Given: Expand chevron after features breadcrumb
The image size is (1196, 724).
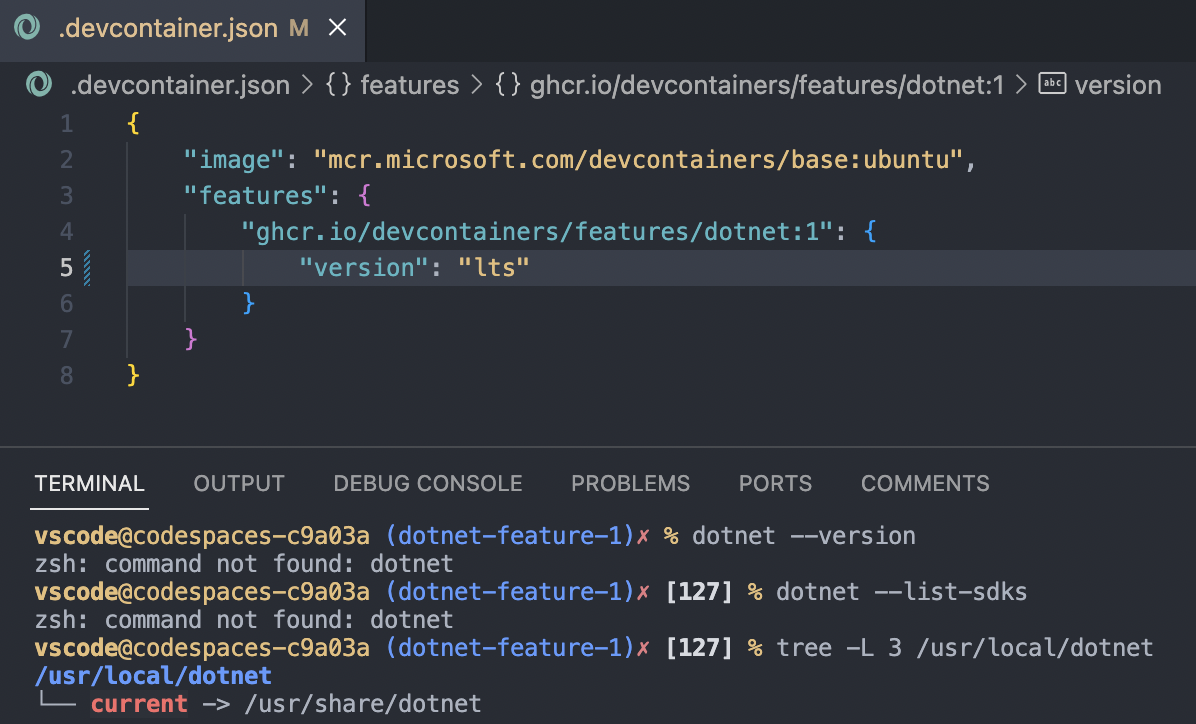Looking at the screenshot, I should (x=477, y=85).
